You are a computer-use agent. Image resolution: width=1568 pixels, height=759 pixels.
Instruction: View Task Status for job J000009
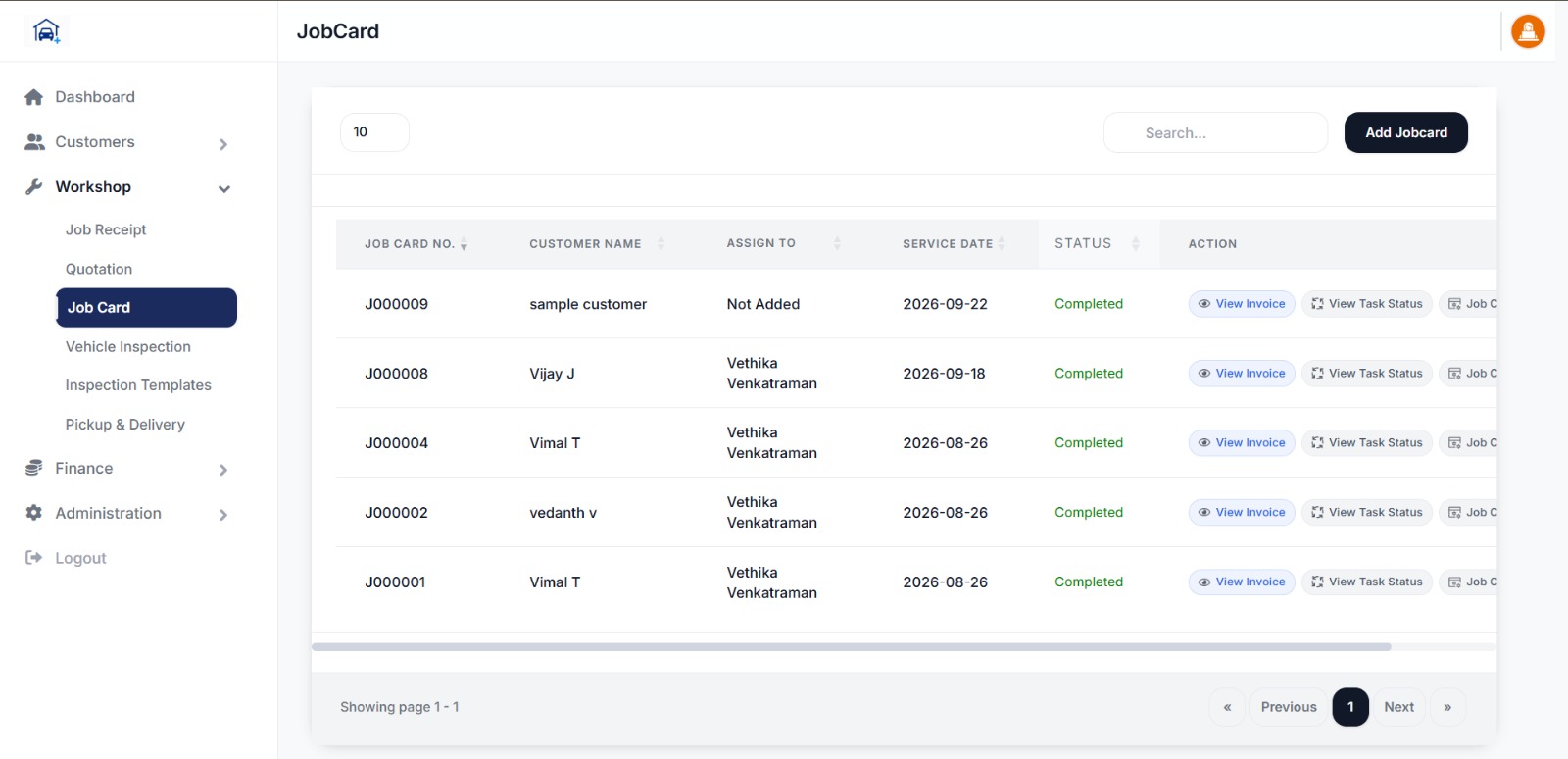pos(1367,304)
